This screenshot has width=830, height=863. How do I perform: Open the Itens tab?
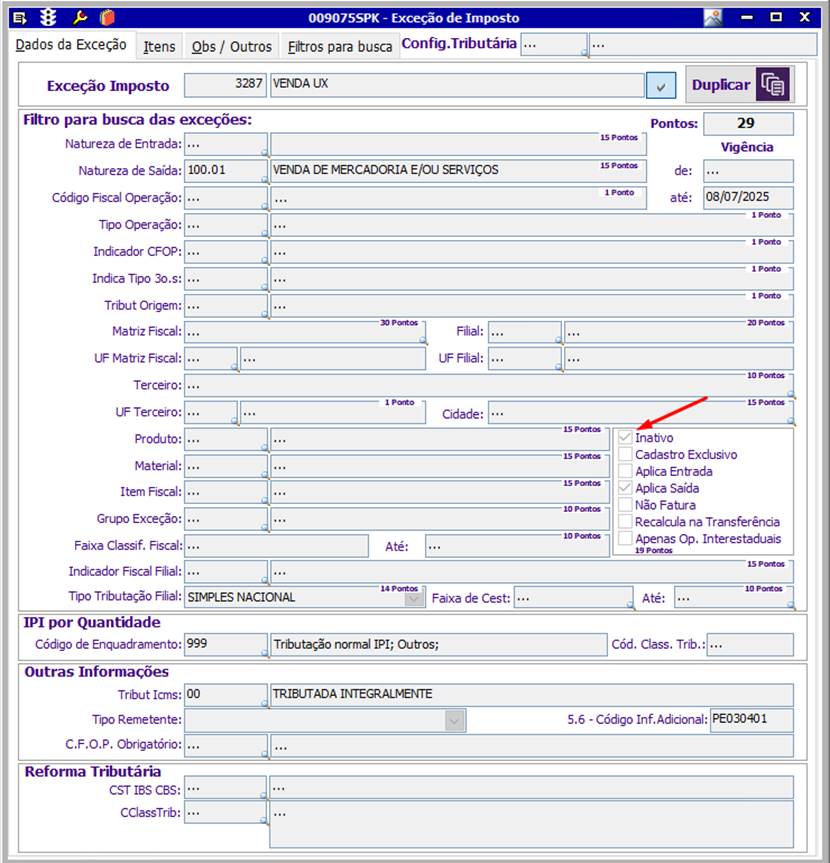point(159,47)
